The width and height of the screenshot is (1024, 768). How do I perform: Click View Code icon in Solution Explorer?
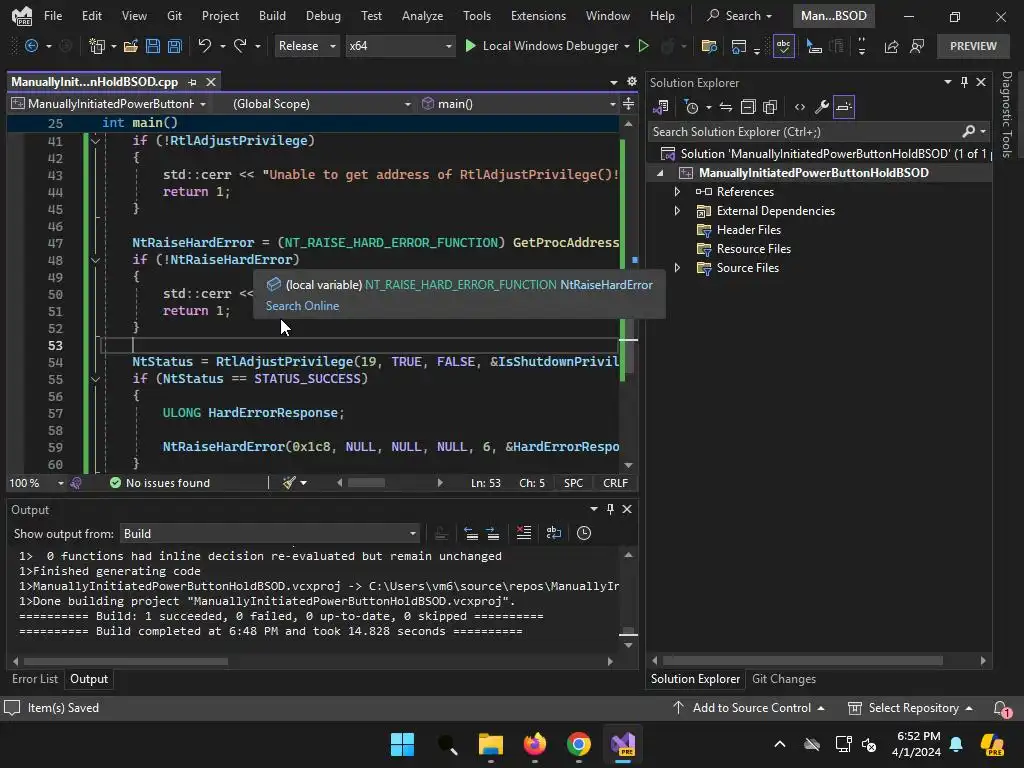799,106
